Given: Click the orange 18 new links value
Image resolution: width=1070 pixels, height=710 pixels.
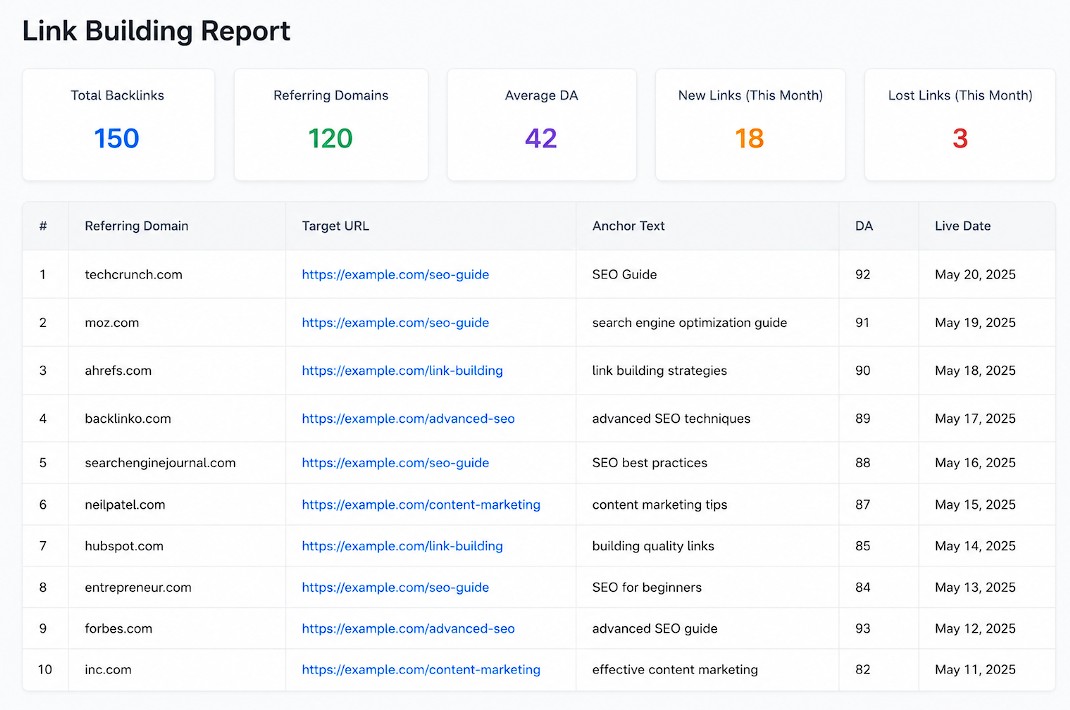Looking at the screenshot, I should 749,139.
